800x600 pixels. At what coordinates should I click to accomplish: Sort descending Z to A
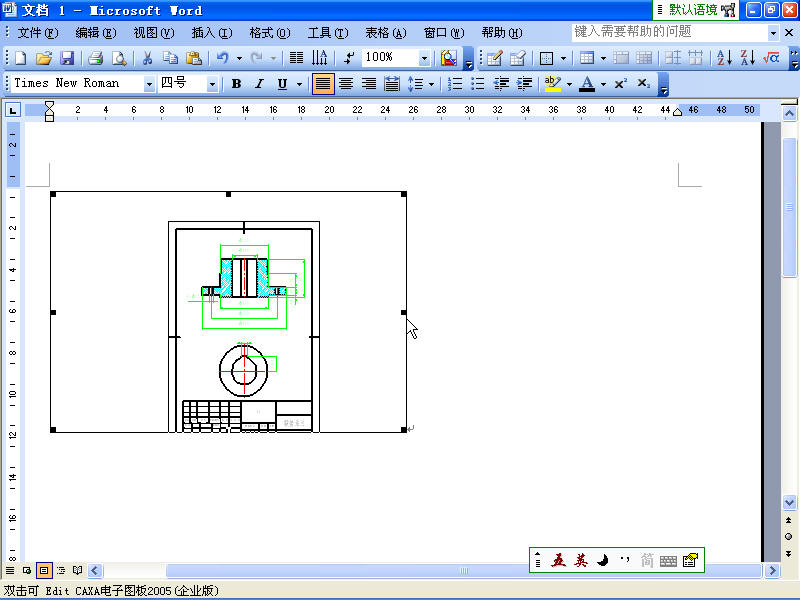click(747, 58)
